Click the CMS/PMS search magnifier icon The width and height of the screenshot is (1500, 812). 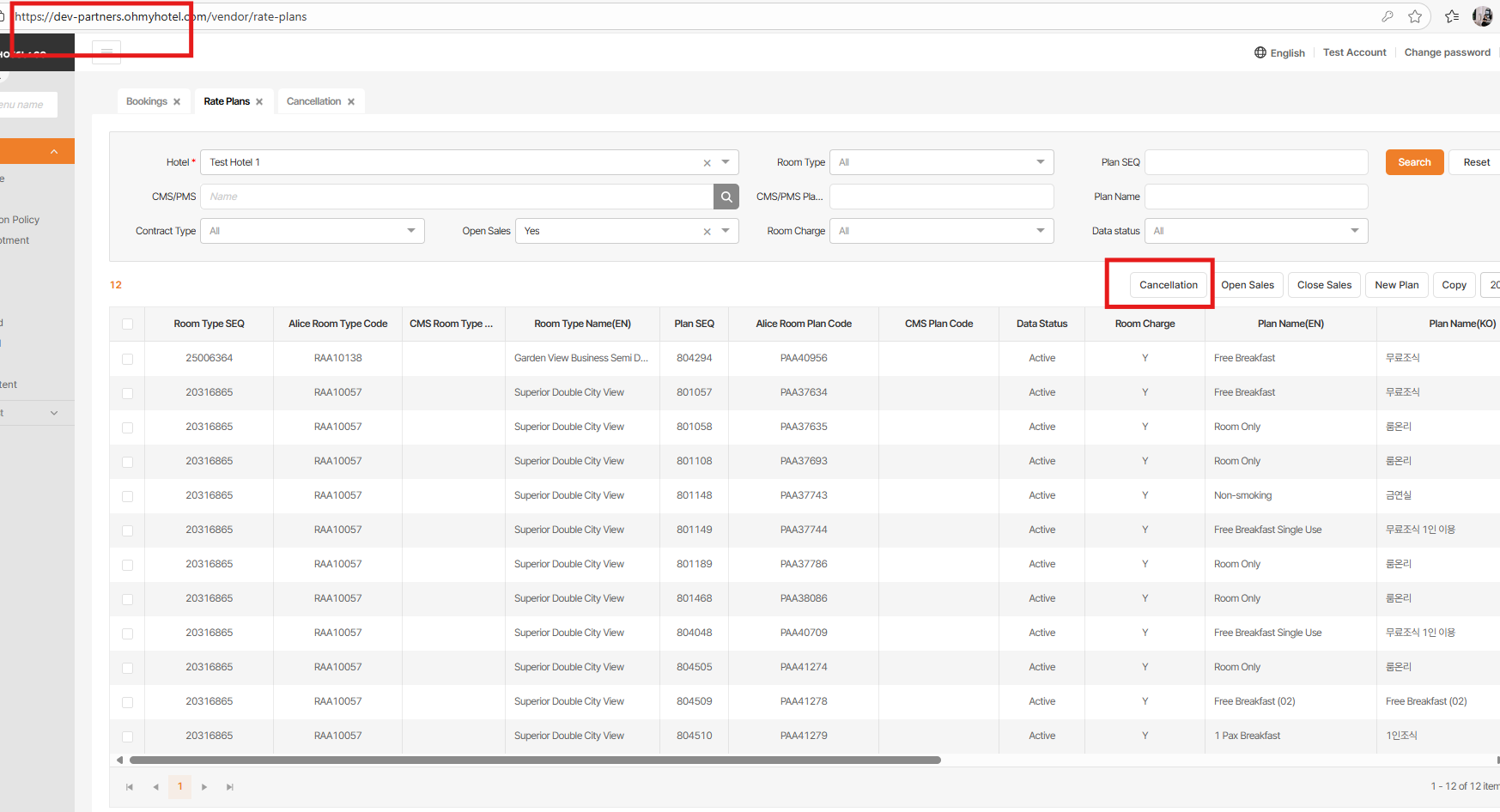pos(726,197)
